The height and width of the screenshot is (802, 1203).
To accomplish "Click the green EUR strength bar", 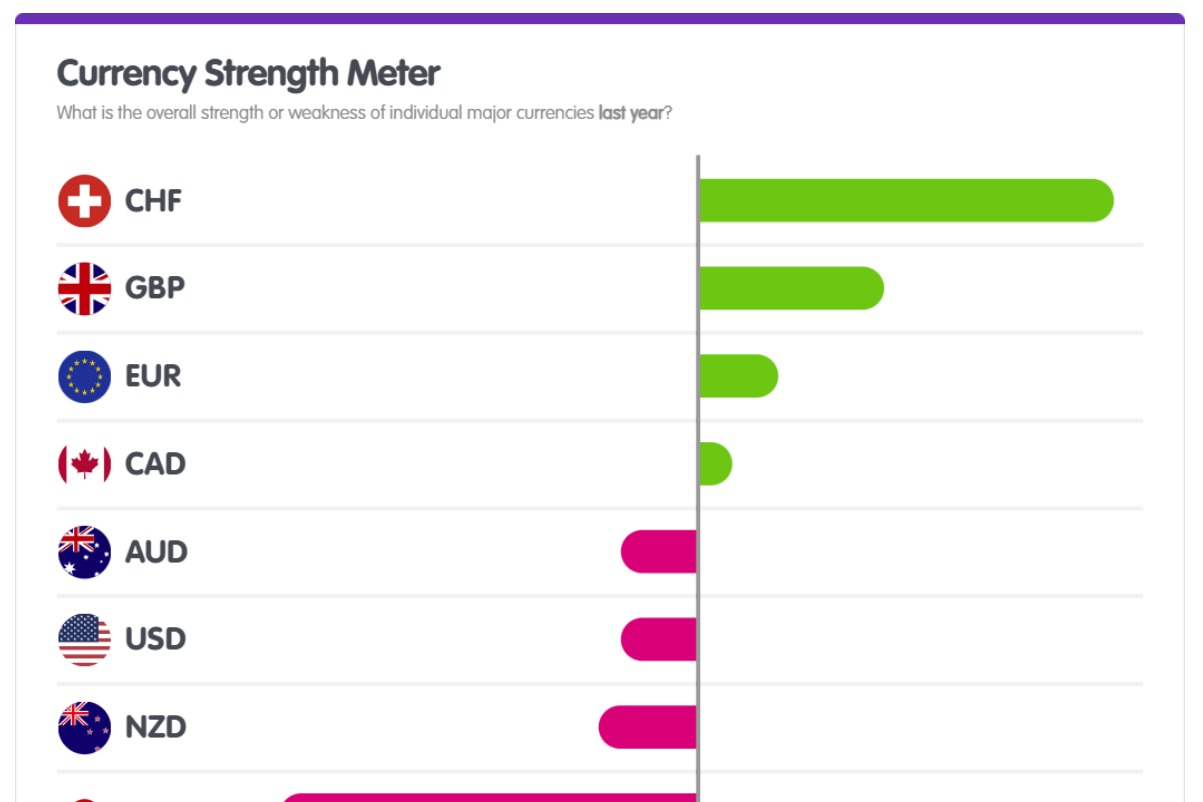I will point(737,376).
